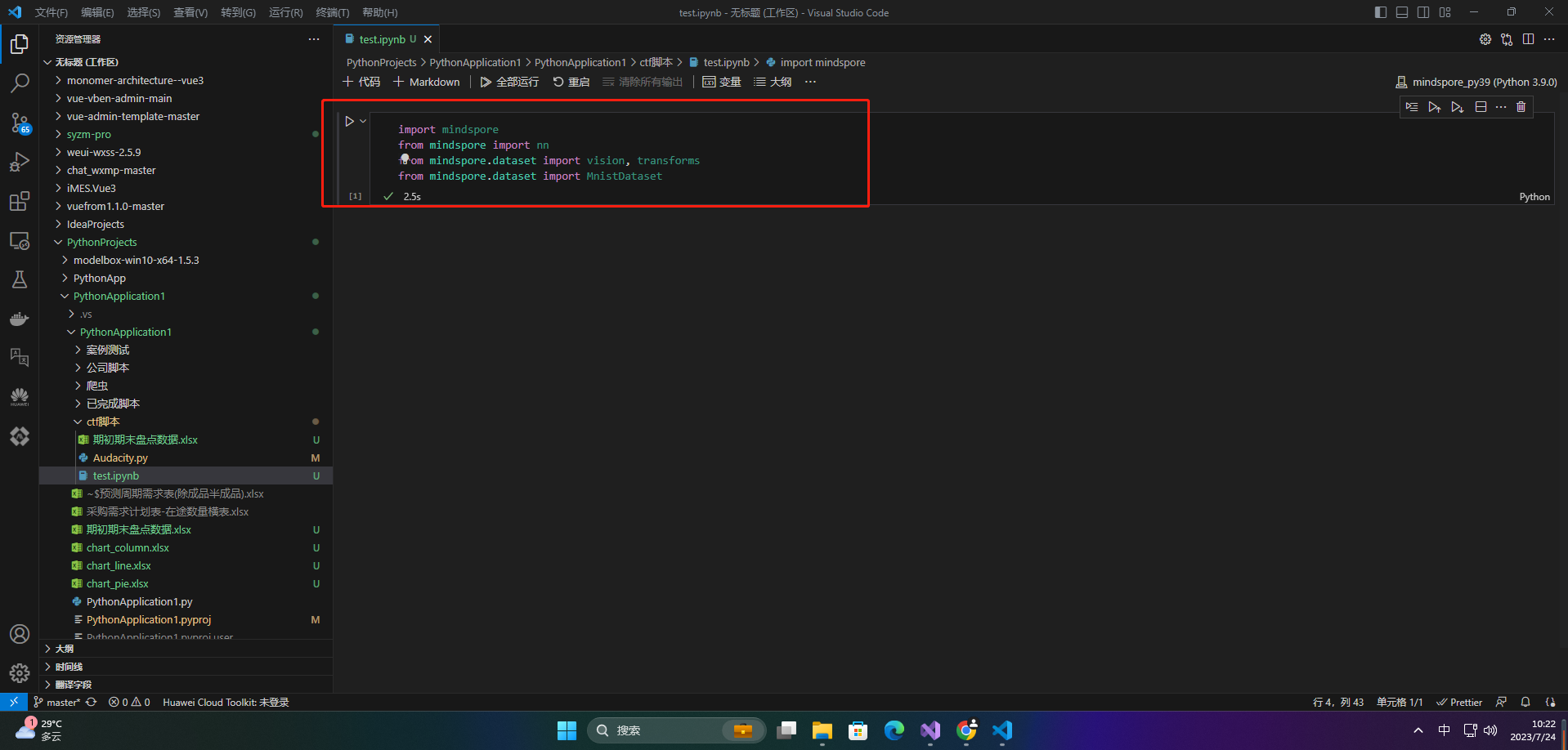Open the Explorer view in activity bar

[20, 44]
